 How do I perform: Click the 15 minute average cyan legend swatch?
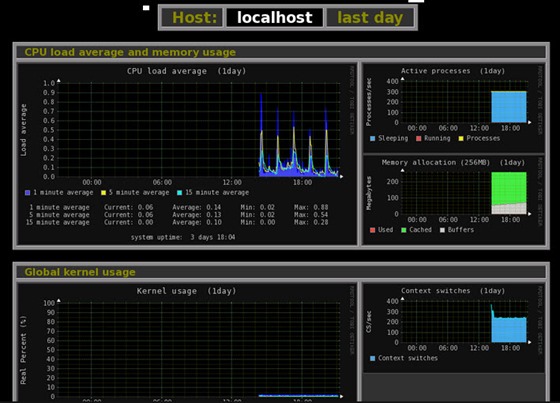(x=180, y=193)
